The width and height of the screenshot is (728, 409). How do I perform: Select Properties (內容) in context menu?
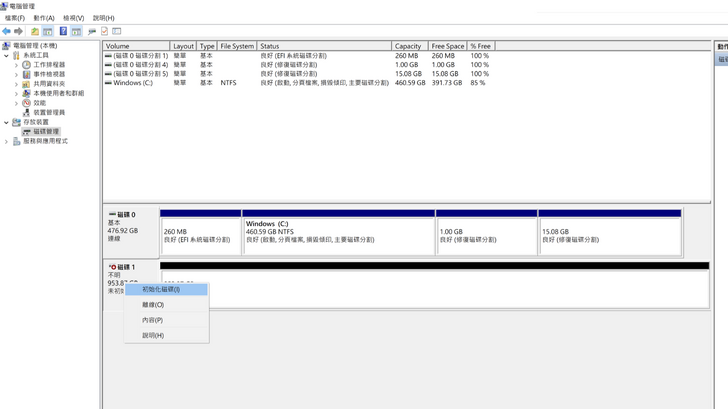152,320
